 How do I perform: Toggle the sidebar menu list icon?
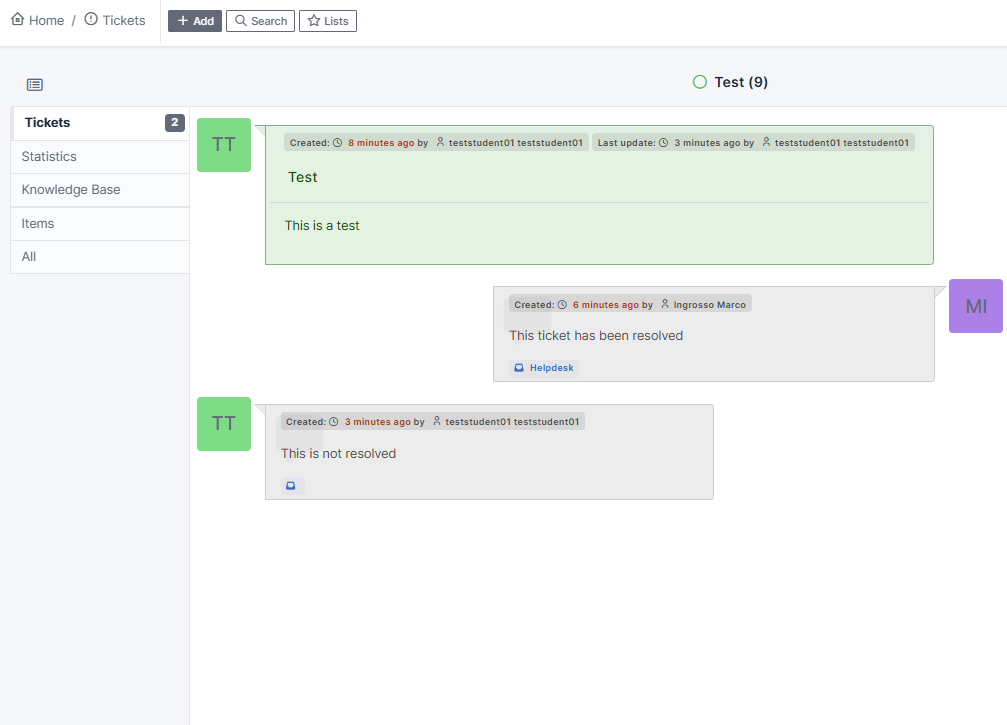[35, 85]
